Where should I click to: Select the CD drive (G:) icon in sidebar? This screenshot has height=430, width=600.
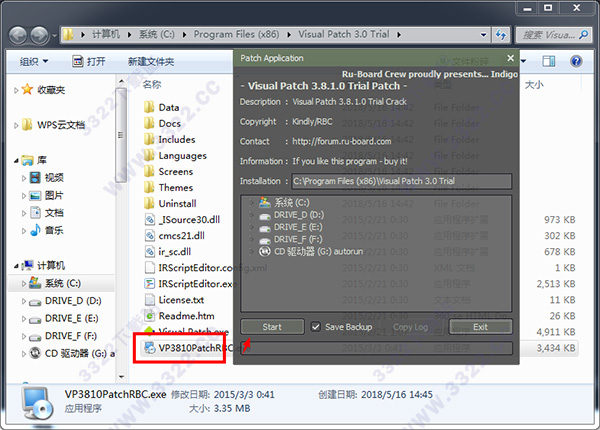[x=35, y=353]
